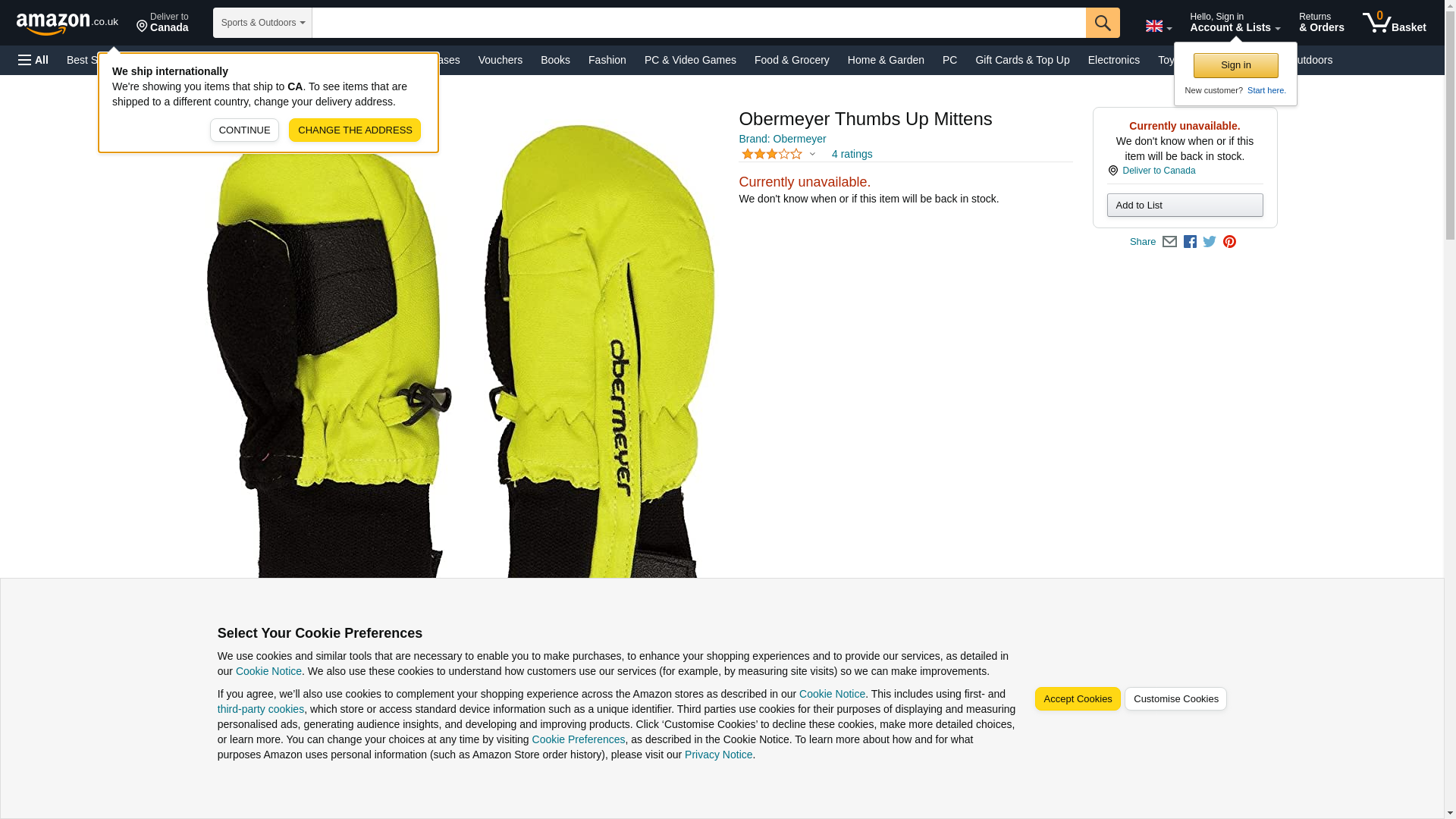Expand the Sports & Outdoors search category dropdown
Screen dimensions: 1456x819
(x=262, y=23)
